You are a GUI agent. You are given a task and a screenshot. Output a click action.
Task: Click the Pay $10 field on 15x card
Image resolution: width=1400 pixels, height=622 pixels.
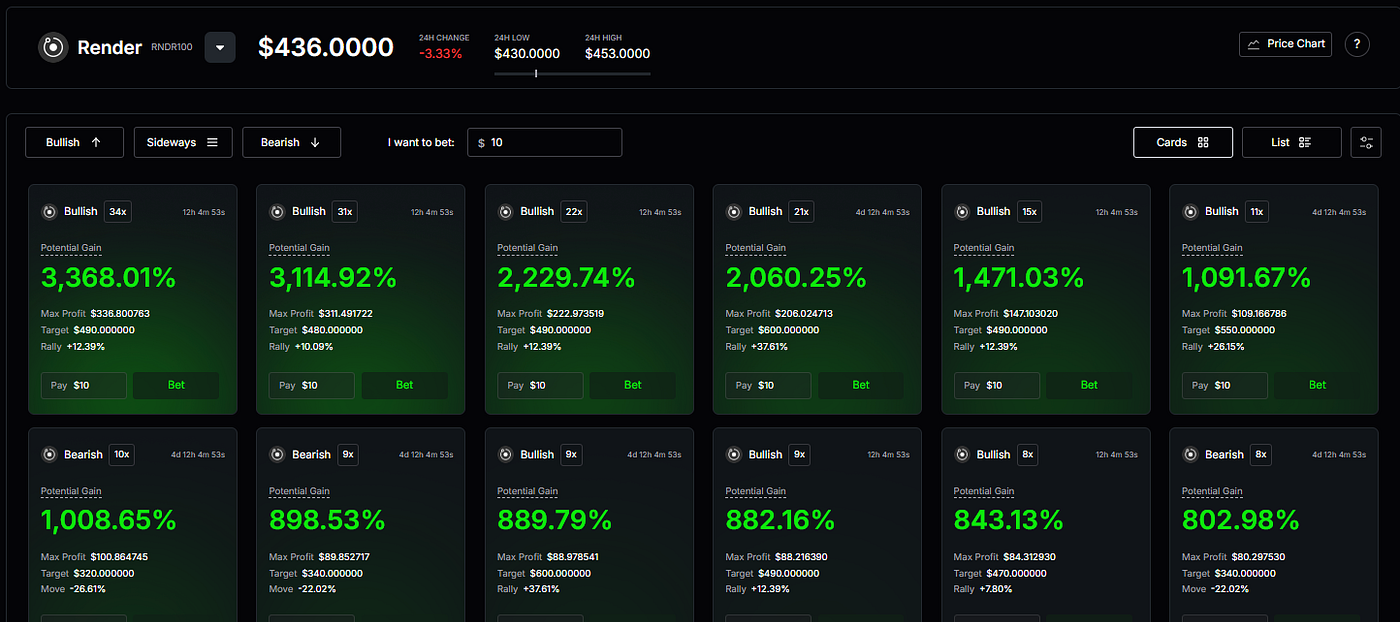pos(997,385)
